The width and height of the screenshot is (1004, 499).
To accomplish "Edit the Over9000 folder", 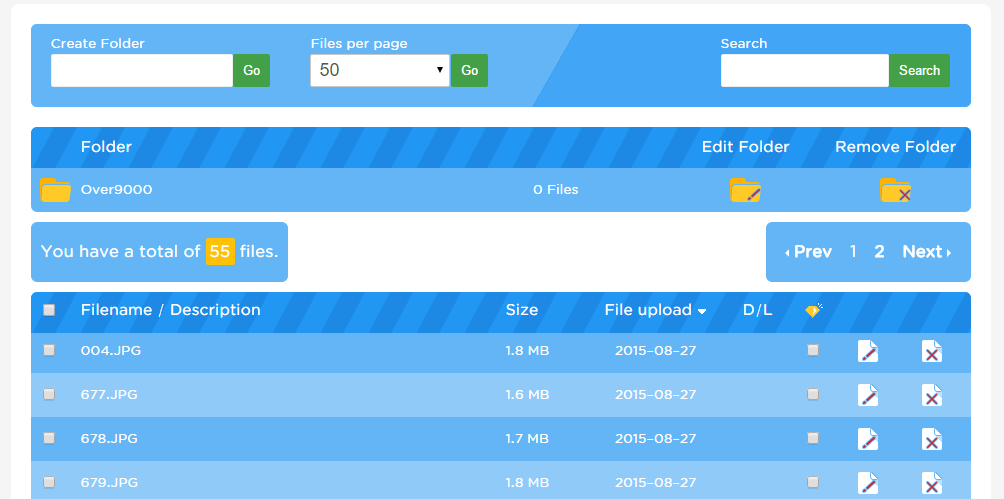I will point(745,190).
